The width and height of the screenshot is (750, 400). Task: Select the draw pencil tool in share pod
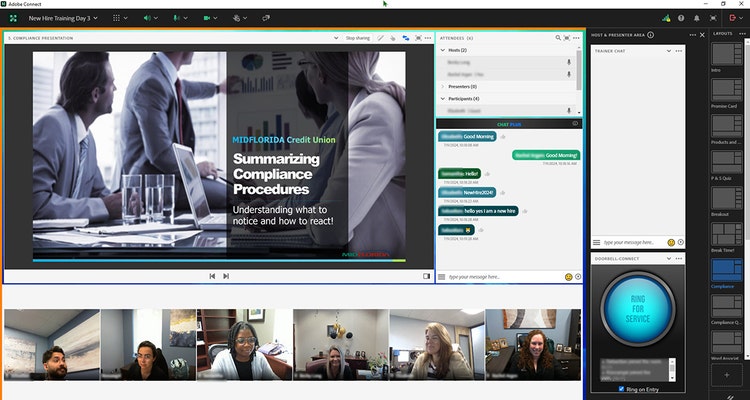point(380,38)
